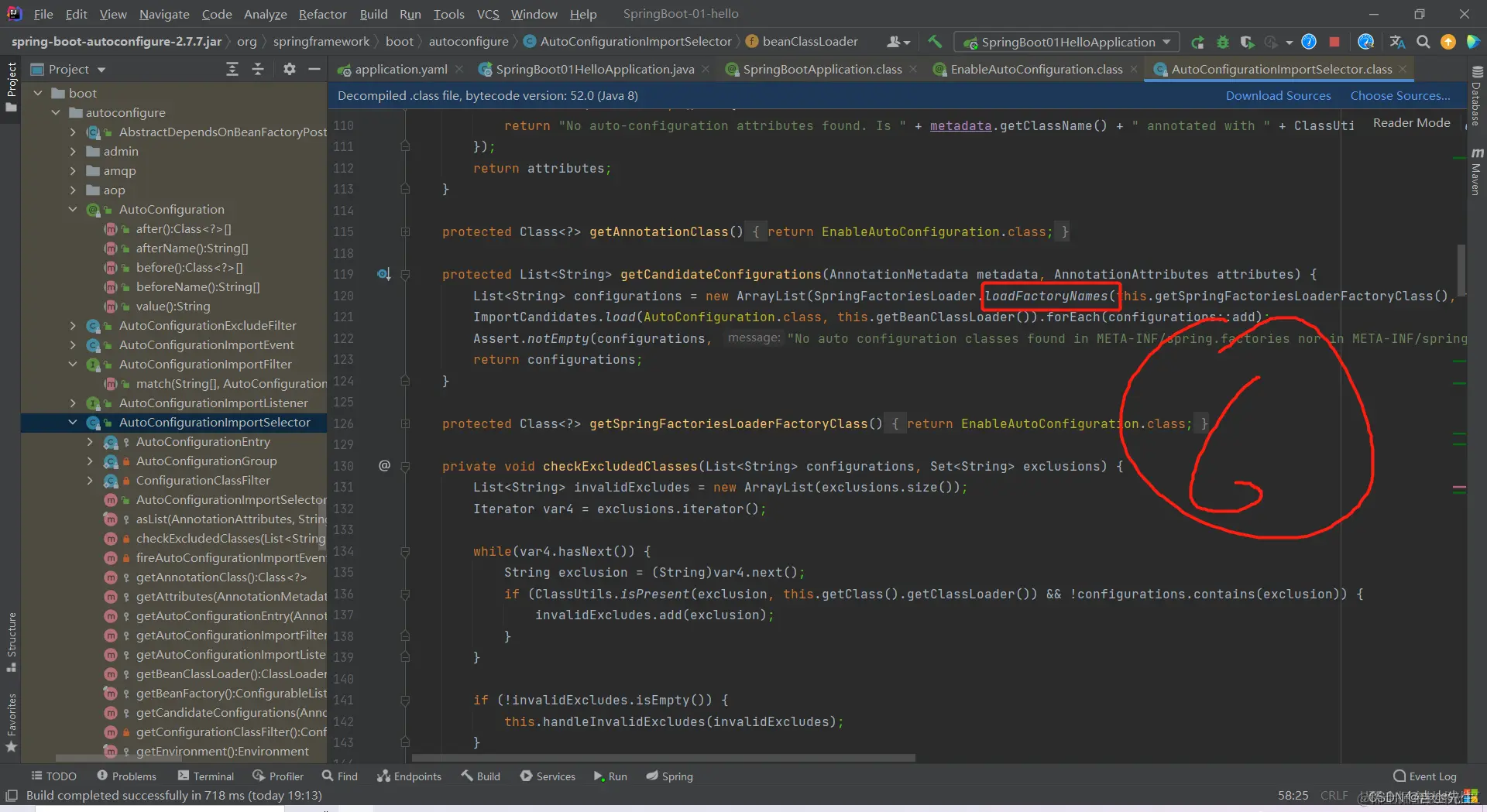Click the Download Sources link
Screen dimensions: 1487x812
pos(1278,95)
